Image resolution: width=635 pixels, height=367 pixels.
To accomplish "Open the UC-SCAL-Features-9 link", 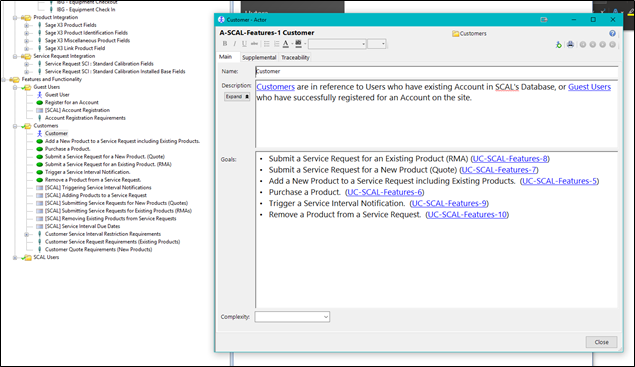I will tap(449, 203).
